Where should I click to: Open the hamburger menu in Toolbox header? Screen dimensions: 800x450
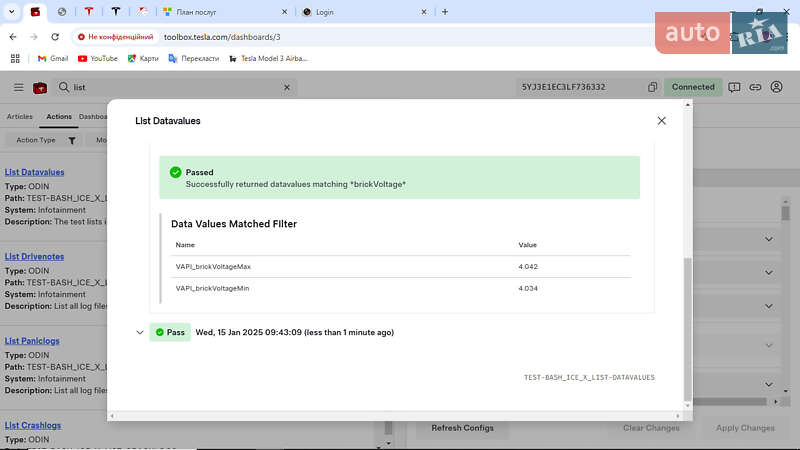18,87
